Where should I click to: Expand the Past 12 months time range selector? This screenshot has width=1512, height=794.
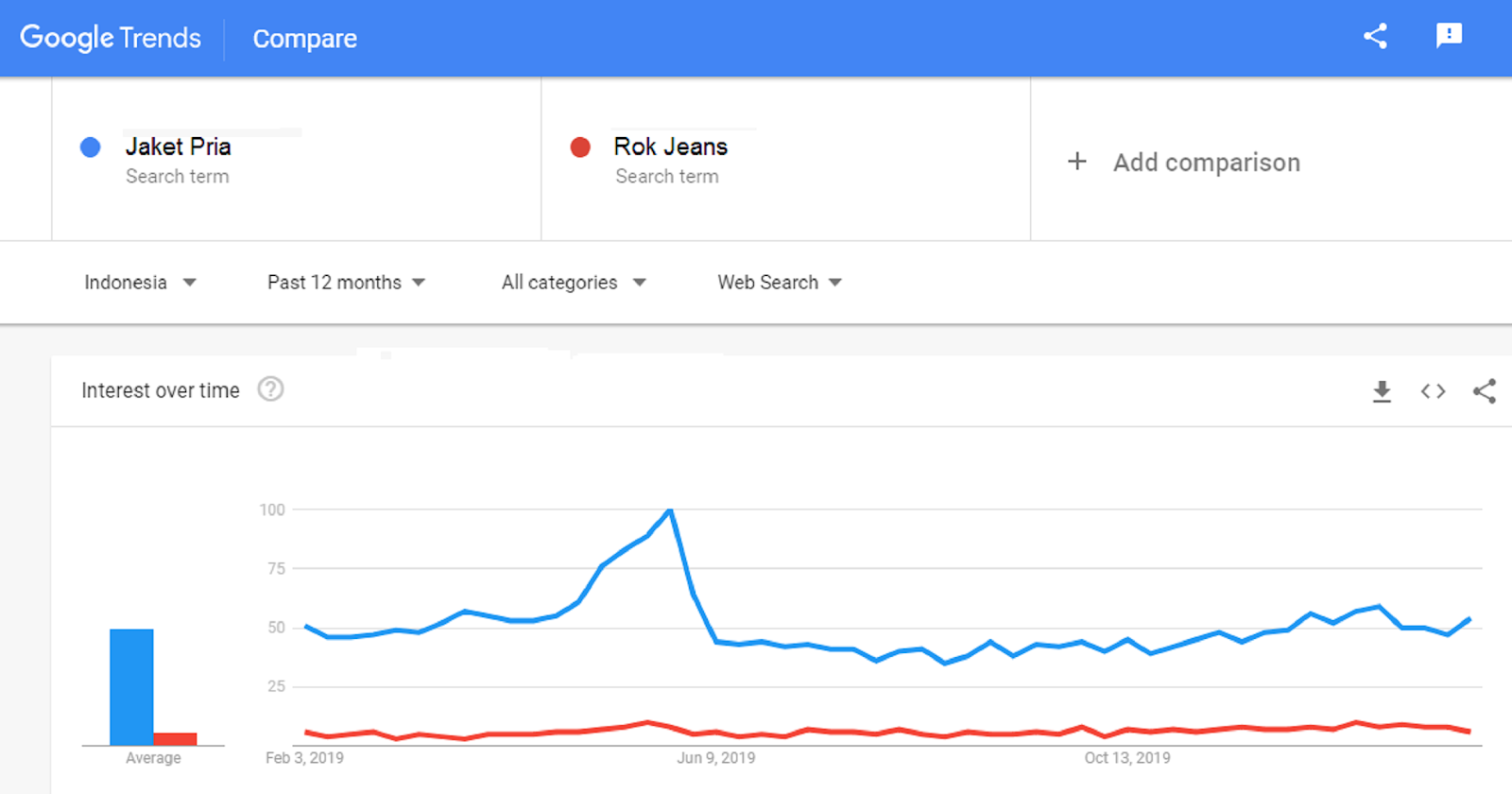click(x=345, y=282)
